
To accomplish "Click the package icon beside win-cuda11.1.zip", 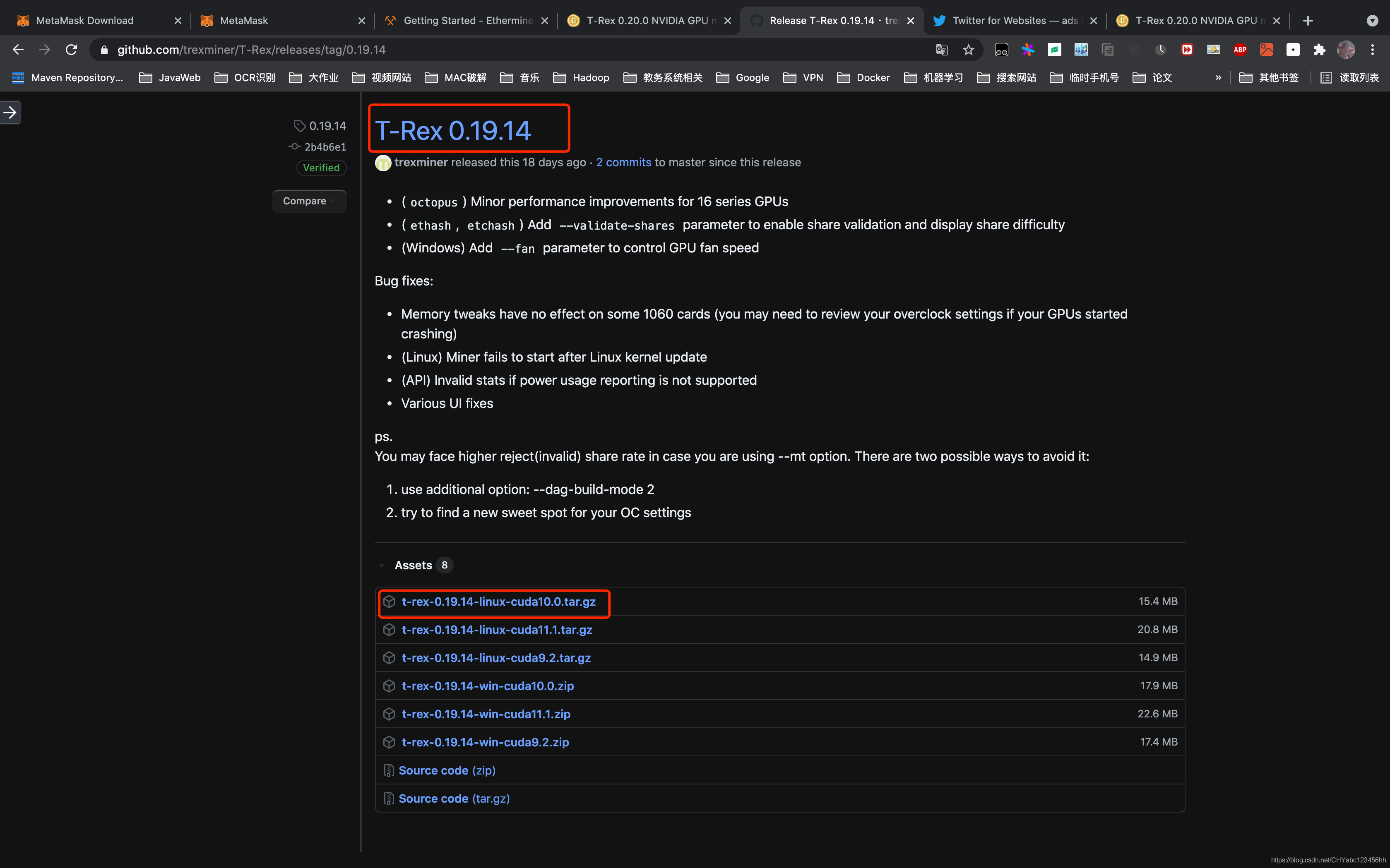I will click(389, 714).
